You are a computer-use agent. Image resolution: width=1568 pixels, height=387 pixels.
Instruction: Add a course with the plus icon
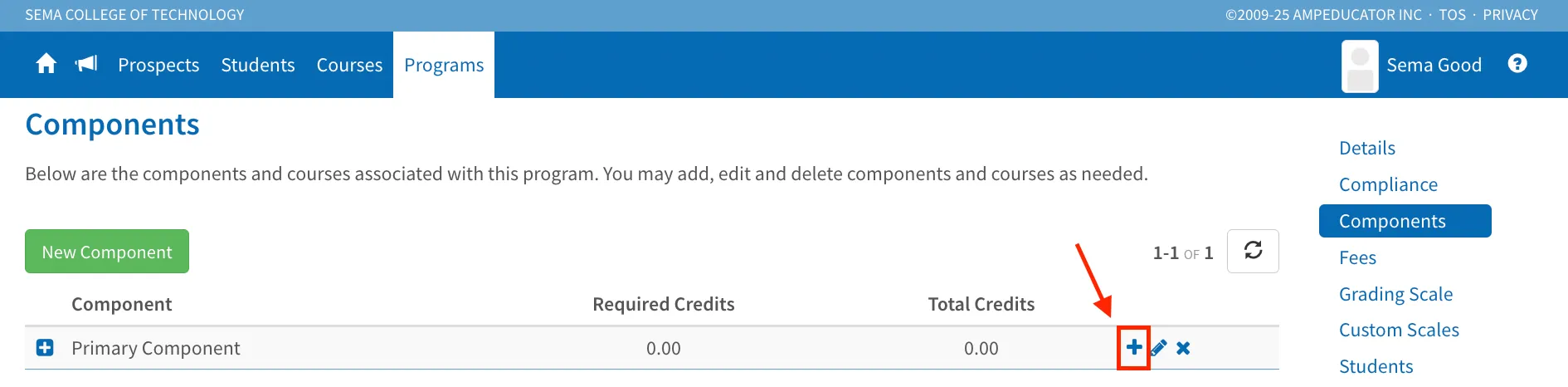[1134, 347]
